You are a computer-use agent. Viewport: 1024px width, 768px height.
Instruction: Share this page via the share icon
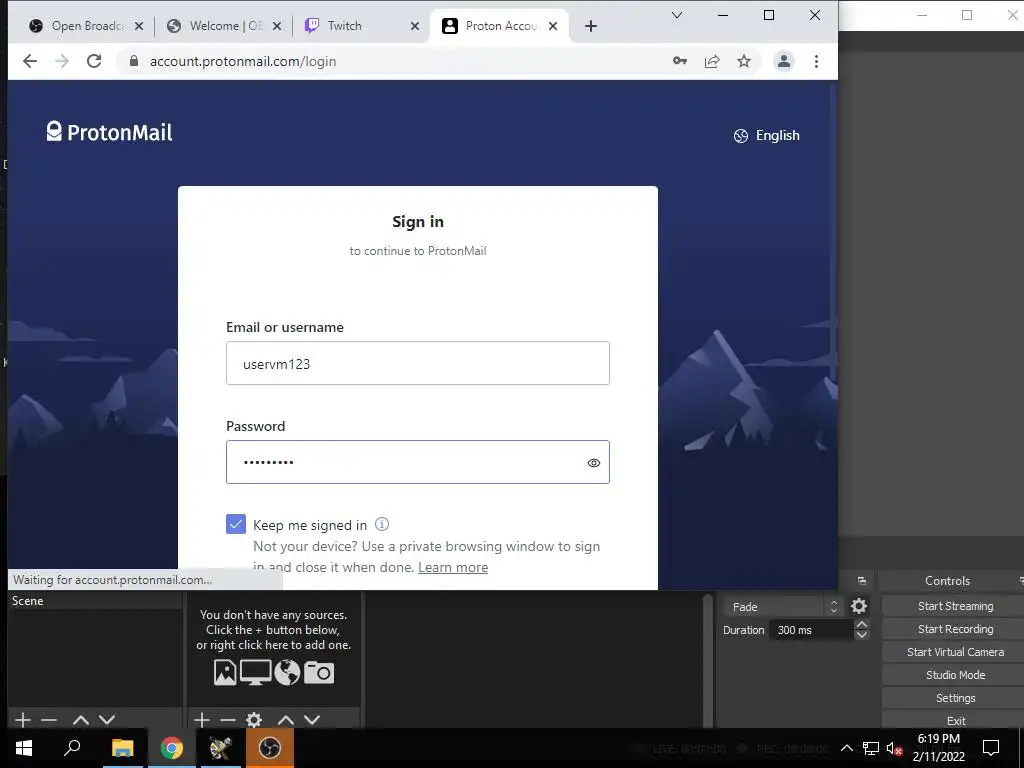(712, 61)
